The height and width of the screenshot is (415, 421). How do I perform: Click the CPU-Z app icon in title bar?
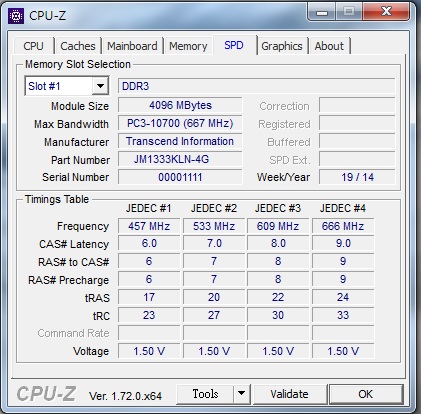(x=16, y=15)
